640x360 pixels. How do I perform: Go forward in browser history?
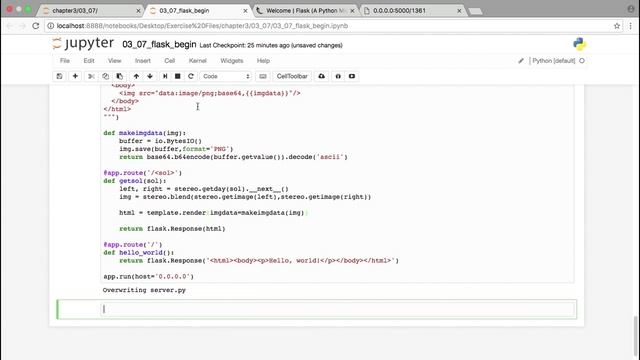pos(22,26)
